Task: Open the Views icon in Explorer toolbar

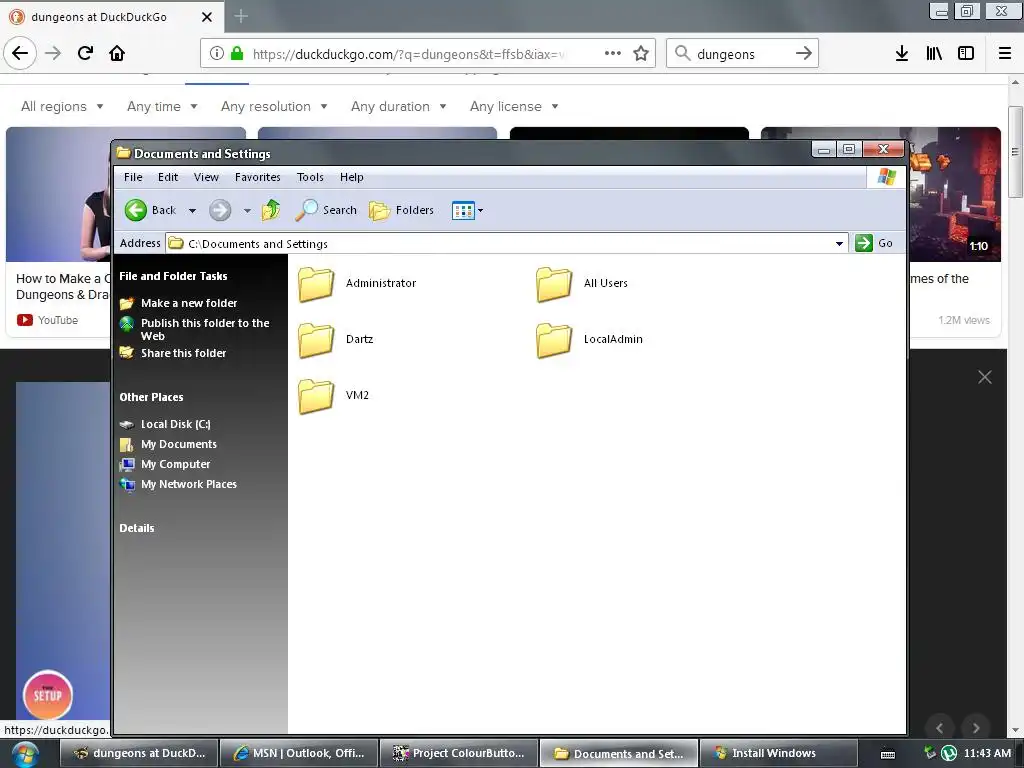Action: click(463, 210)
